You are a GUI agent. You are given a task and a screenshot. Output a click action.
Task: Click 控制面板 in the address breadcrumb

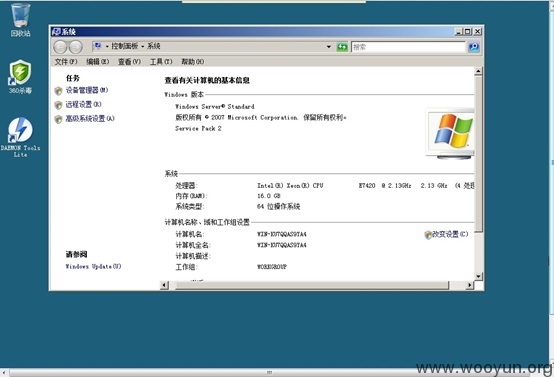125,46
